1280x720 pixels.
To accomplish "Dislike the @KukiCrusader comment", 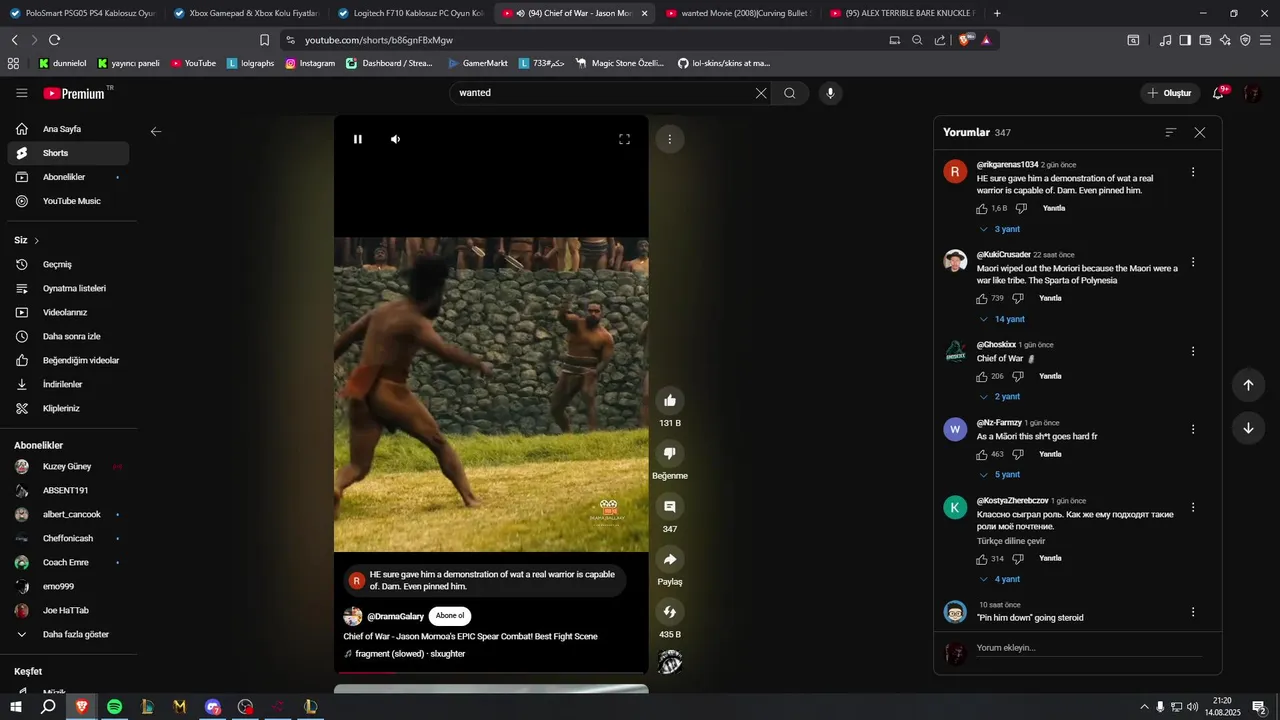I will click(x=1018, y=298).
